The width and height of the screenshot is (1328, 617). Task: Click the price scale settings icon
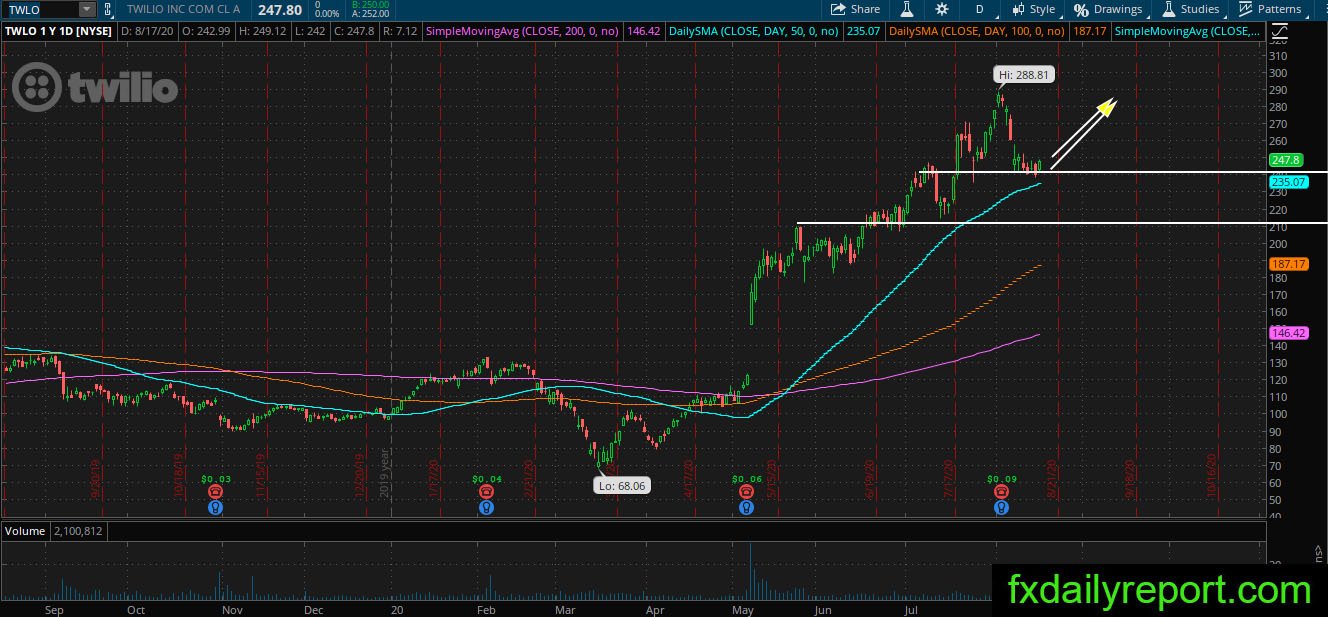[x=1279, y=32]
